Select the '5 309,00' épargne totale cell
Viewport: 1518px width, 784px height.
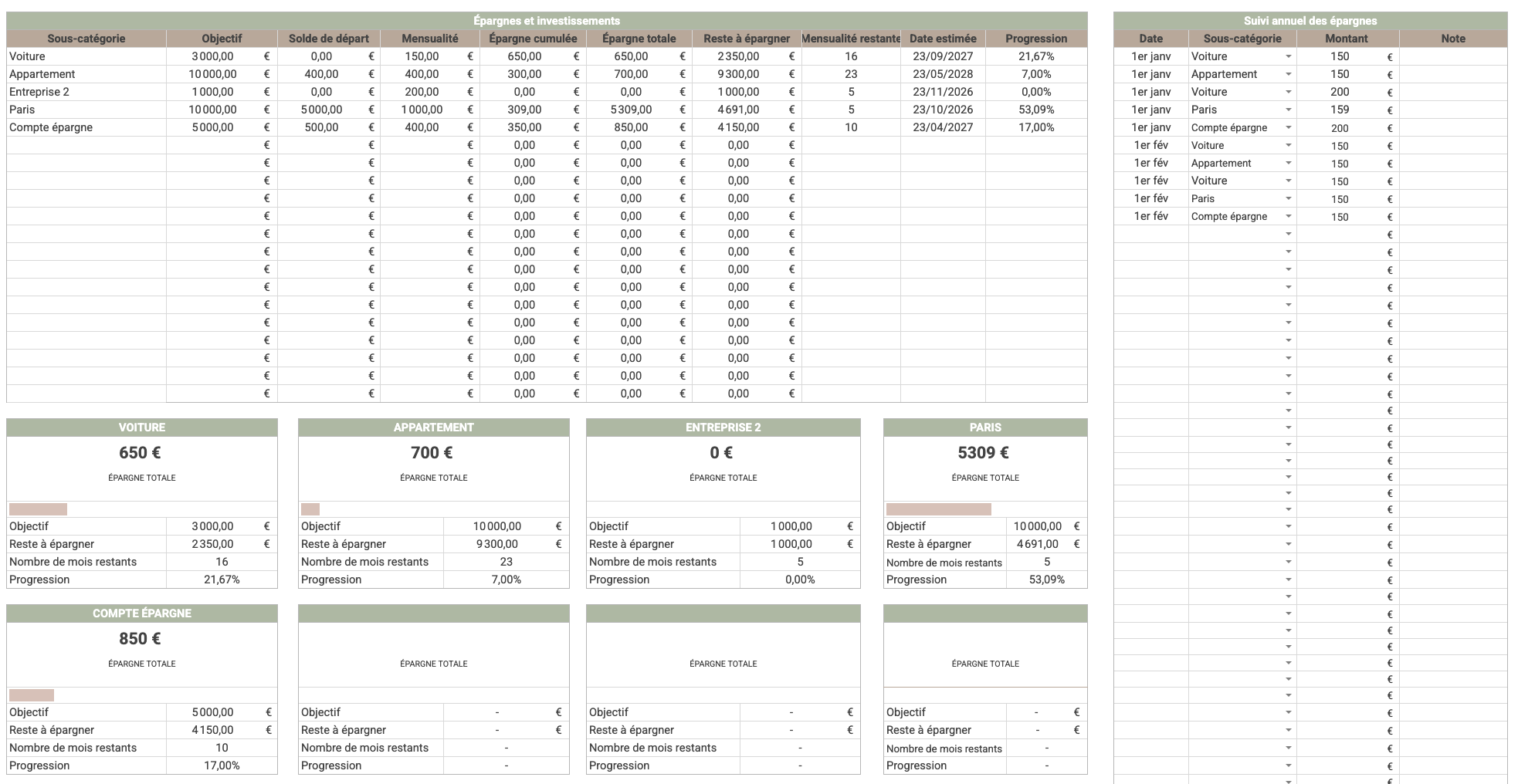coord(639,110)
